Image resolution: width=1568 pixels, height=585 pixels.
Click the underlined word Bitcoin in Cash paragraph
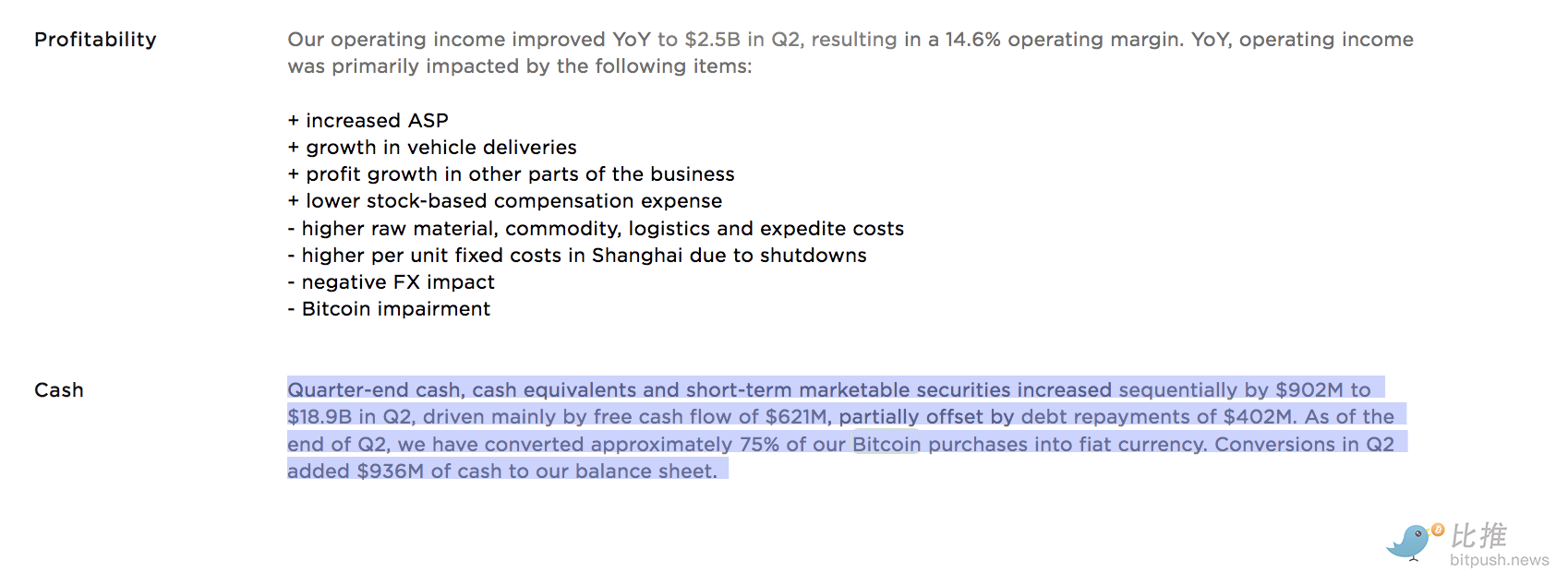pyautogui.click(x=887, y=444)
